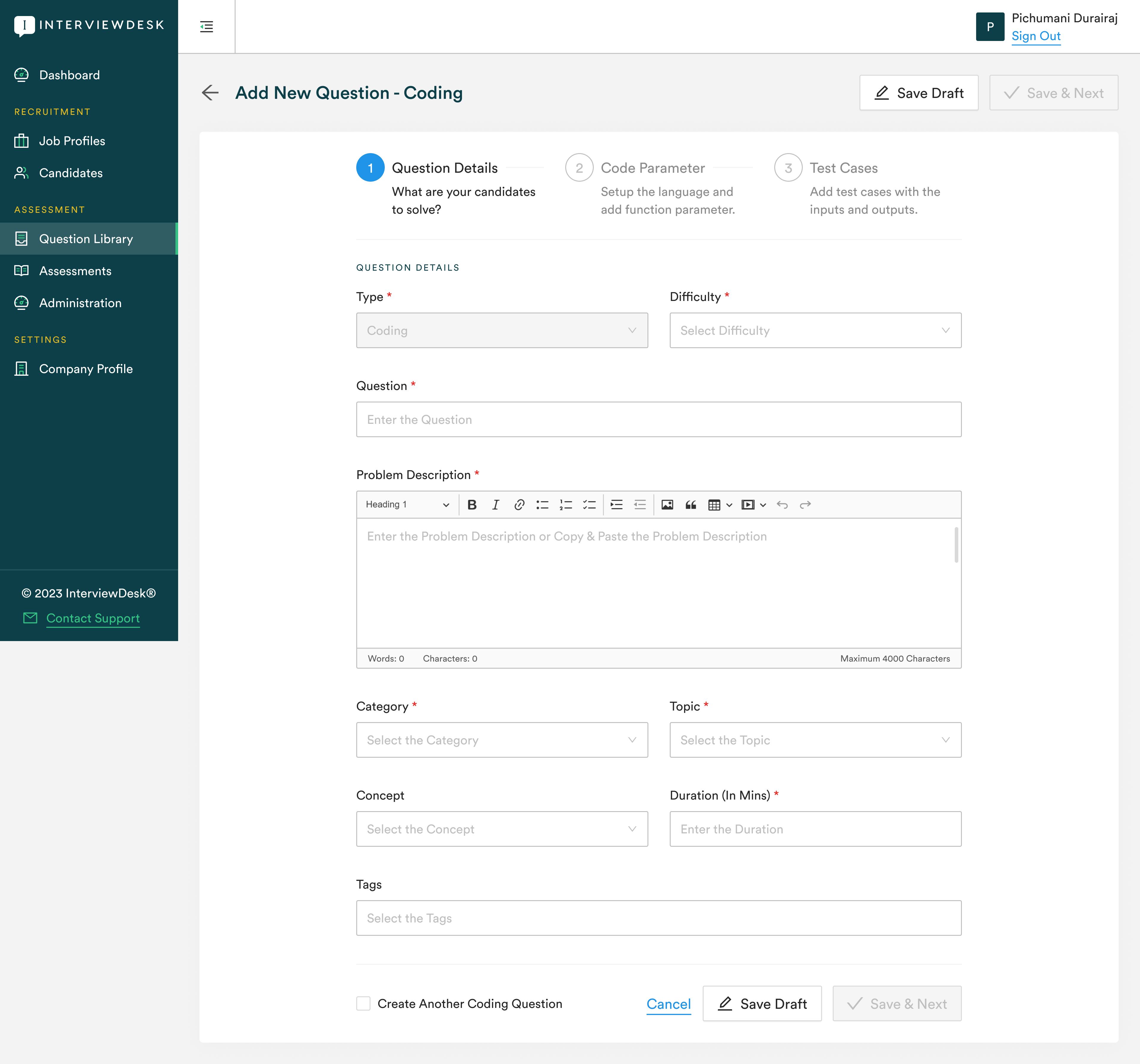
Task: Collapse the sidebar with the hamburger icon
Action: tap(206, 26)
